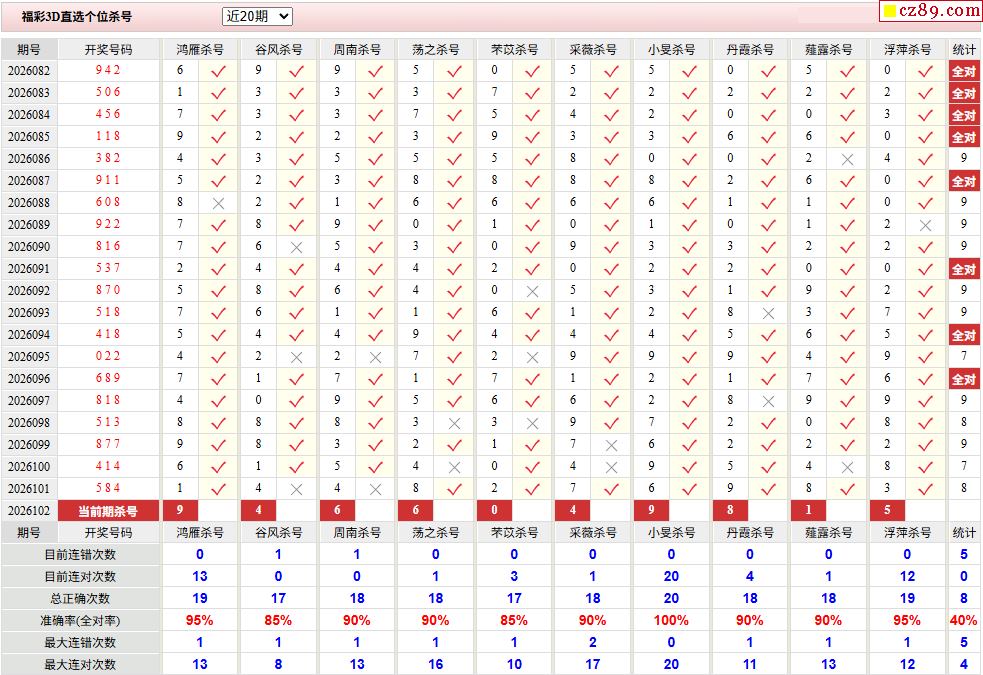Click the 100% accuracy value for 小旻杀号
983x675 pixels.
(671, 620)
